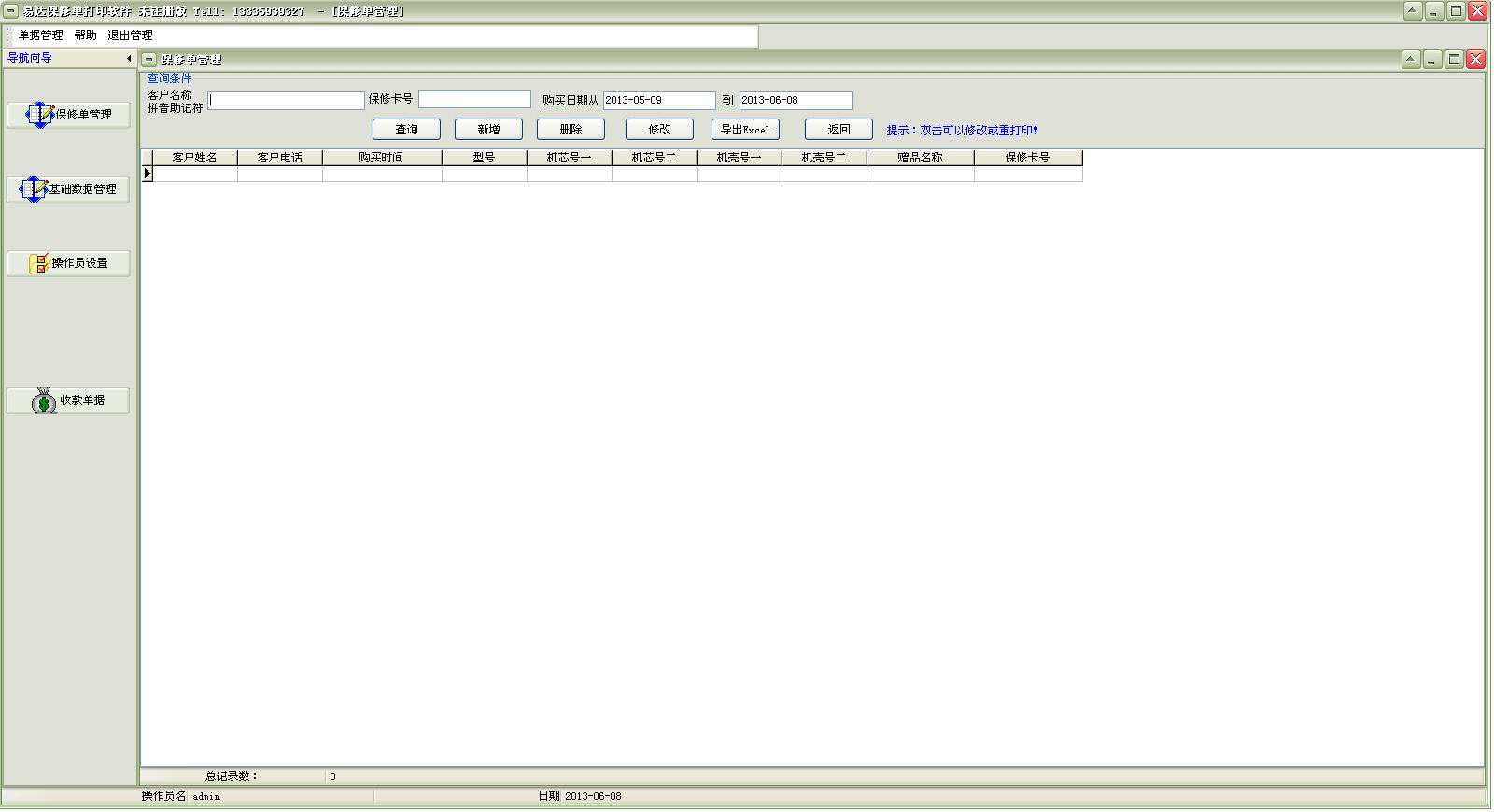
Task: Click the 修改 button
Action: point(659,130)
